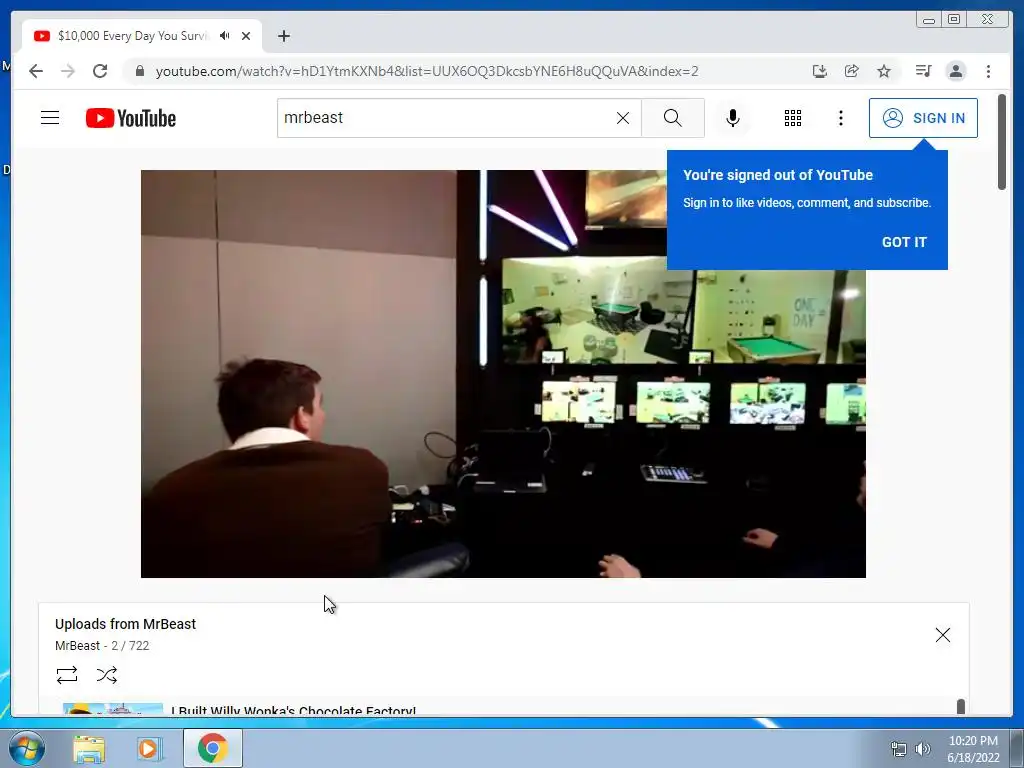Viewport: 1024px width, 768px height.
Task: Click the page vertical scrollbar thumb
Action: [1002, 142]
